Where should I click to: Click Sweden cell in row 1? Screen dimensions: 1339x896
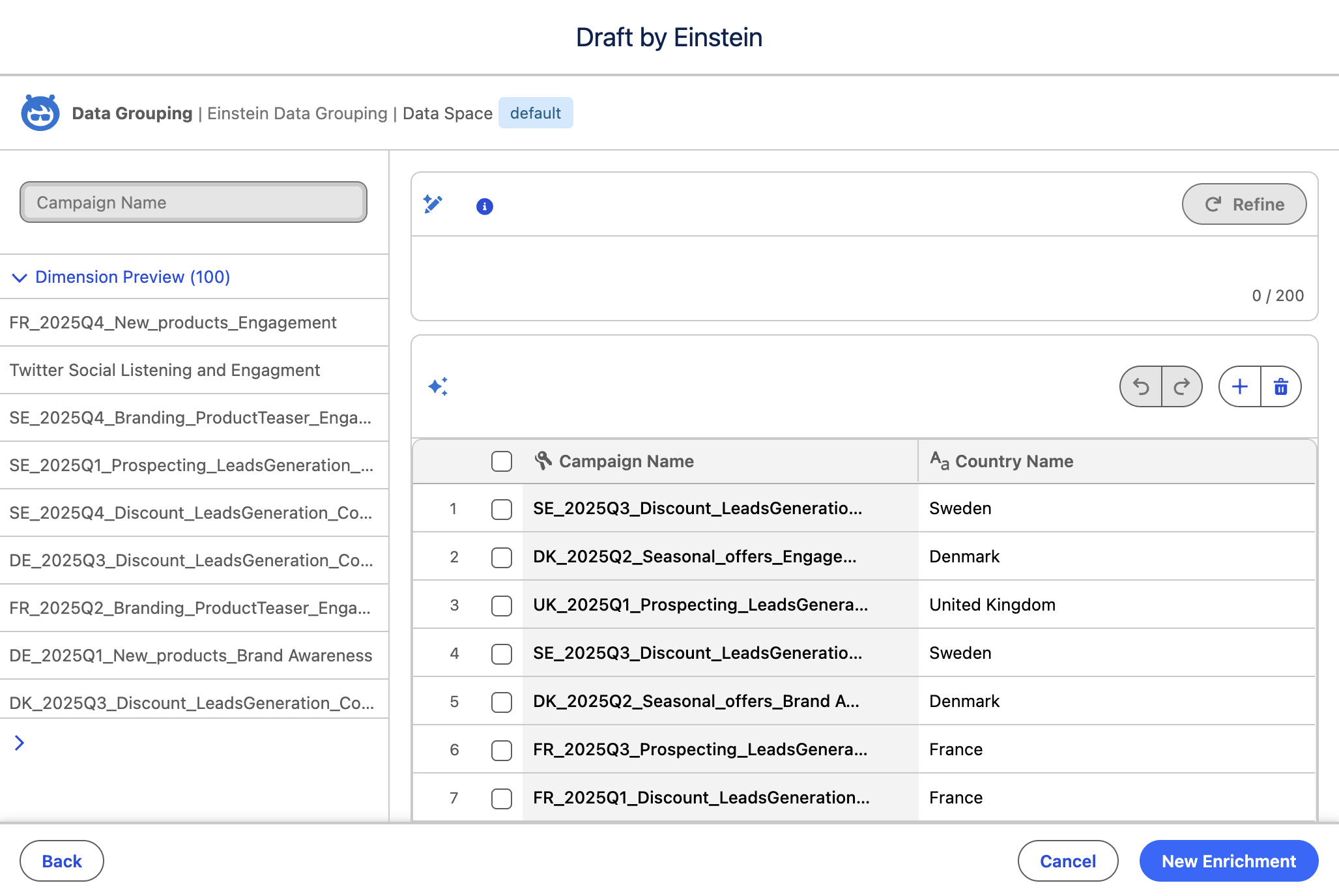[x=1117, y=508]
